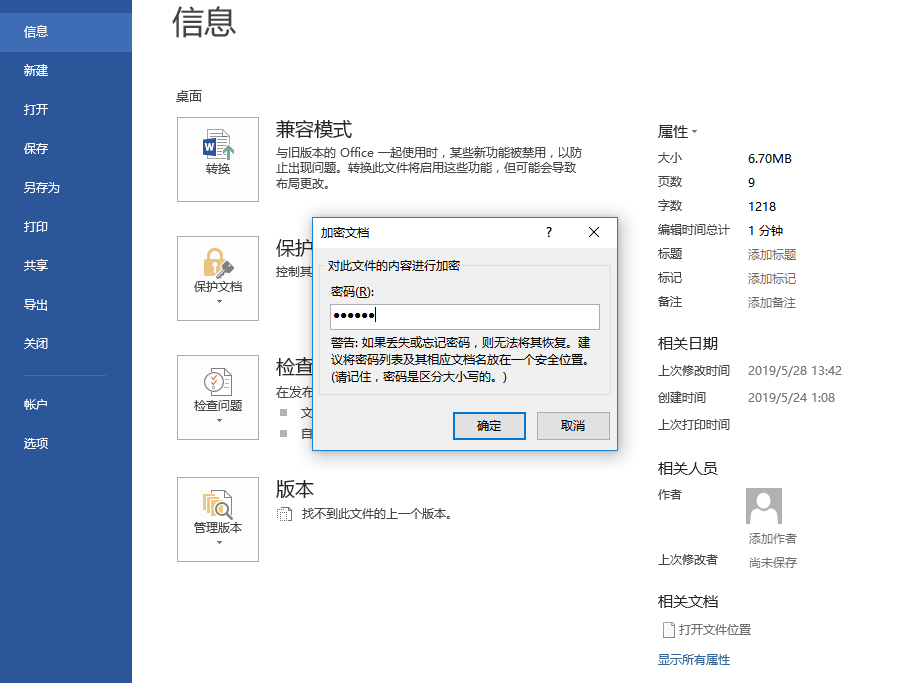Cancel the encryption dialog via 取消
Image resolution: width=921 pixels, height=683 pixels.
click(x=574, y=425)
